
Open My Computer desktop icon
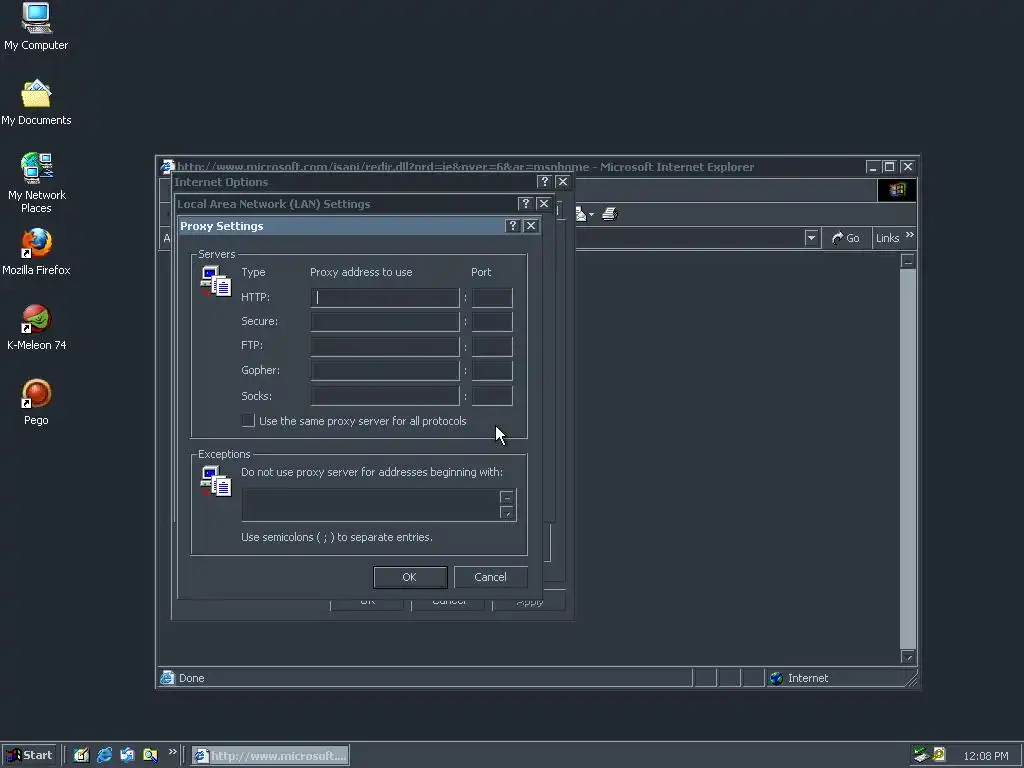tap(36, 26)
